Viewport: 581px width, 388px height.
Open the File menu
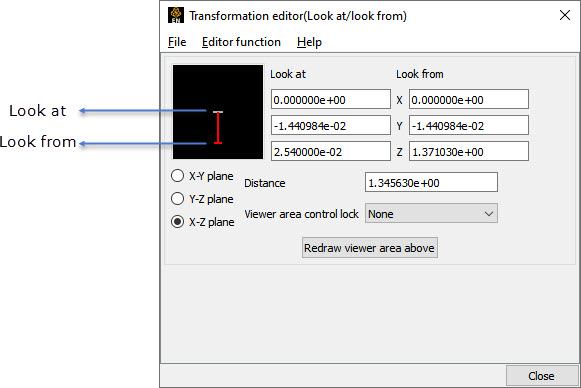177,42
